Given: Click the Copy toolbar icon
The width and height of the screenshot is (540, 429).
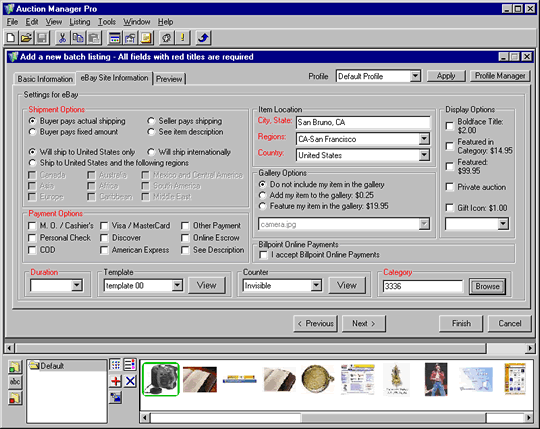Looking at the screenshot, I should pos(78,38).
